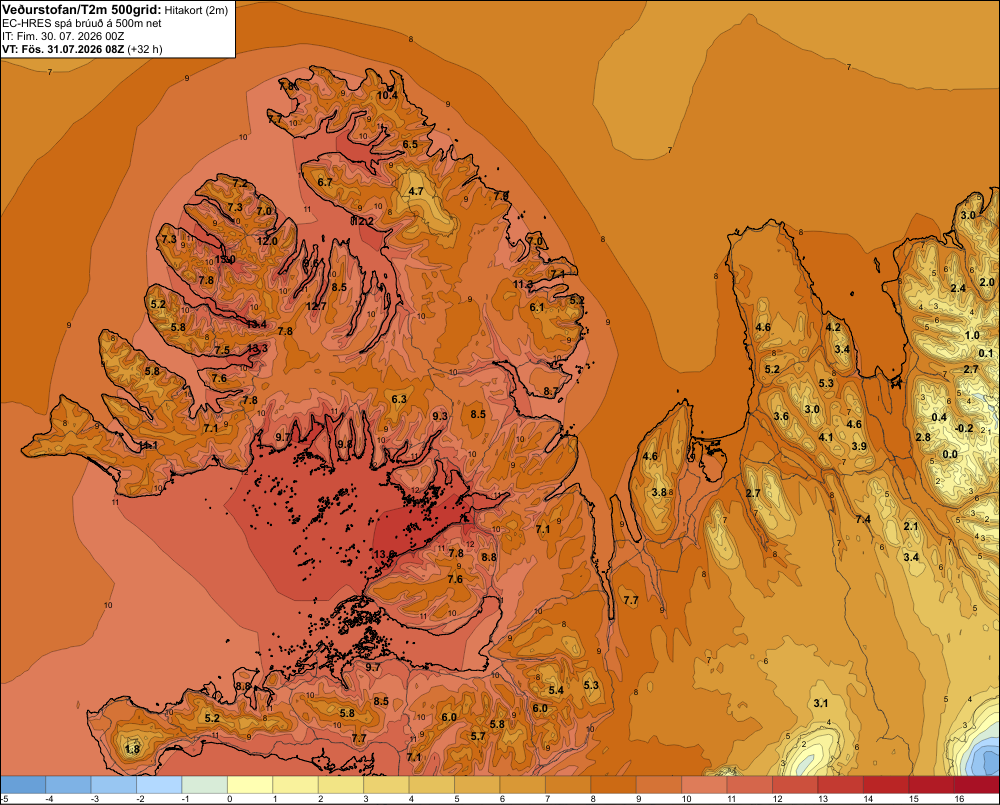The height and width of the screenshot is (805, 1000).
Task: Click the '6.7' temperature label on the map
Action: [x=325, y=182]
